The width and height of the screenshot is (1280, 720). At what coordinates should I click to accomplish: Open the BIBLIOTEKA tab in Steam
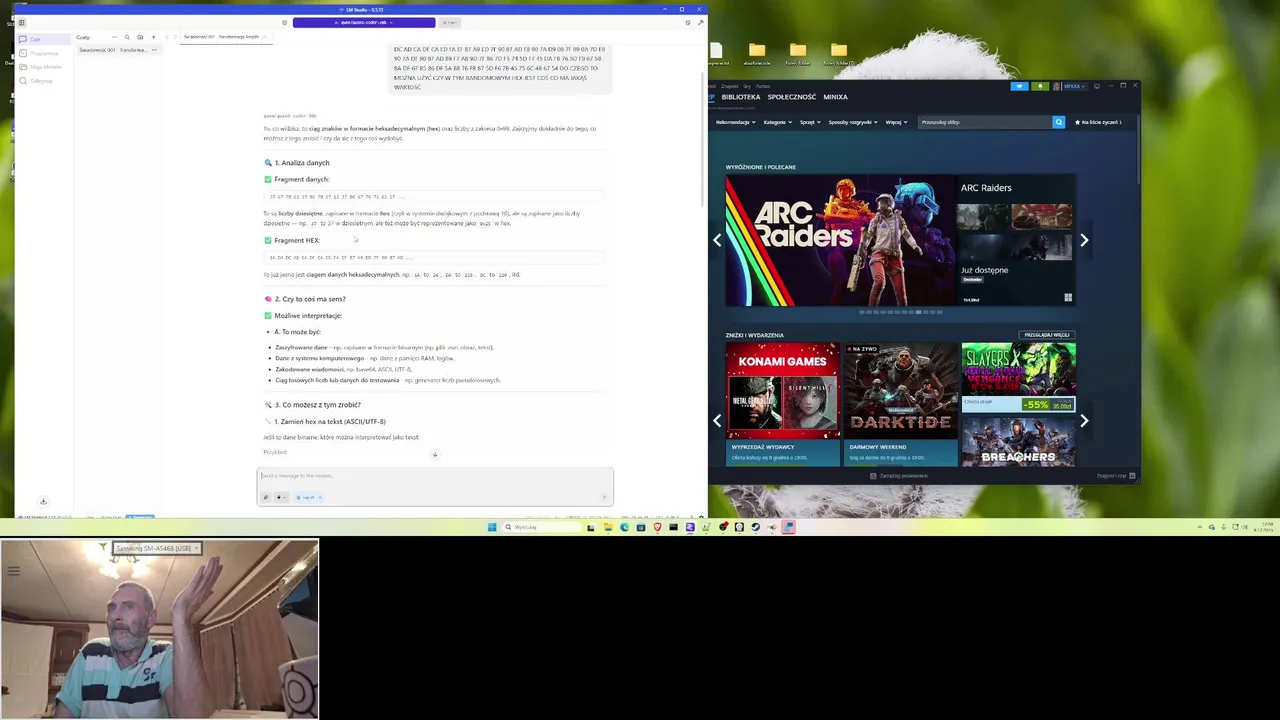[x=742, y=97]
